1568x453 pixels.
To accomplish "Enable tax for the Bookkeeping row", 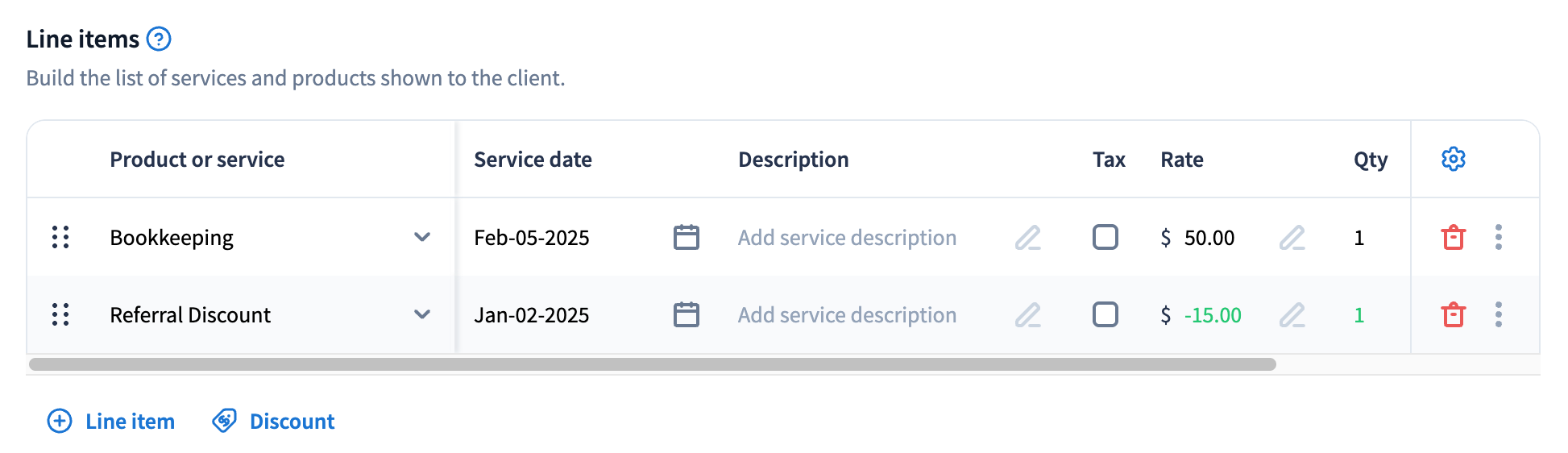I will click(1105, 237).
